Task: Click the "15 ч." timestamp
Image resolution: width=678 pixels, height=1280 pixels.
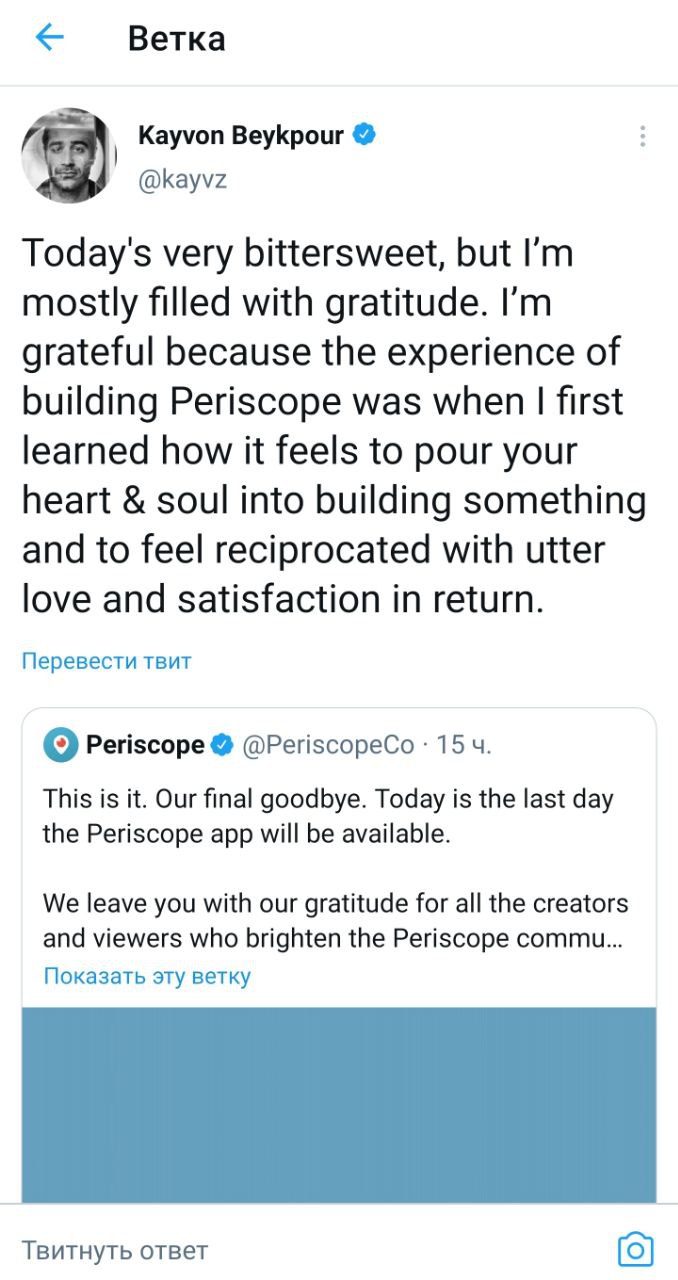Action: [464, 745]
